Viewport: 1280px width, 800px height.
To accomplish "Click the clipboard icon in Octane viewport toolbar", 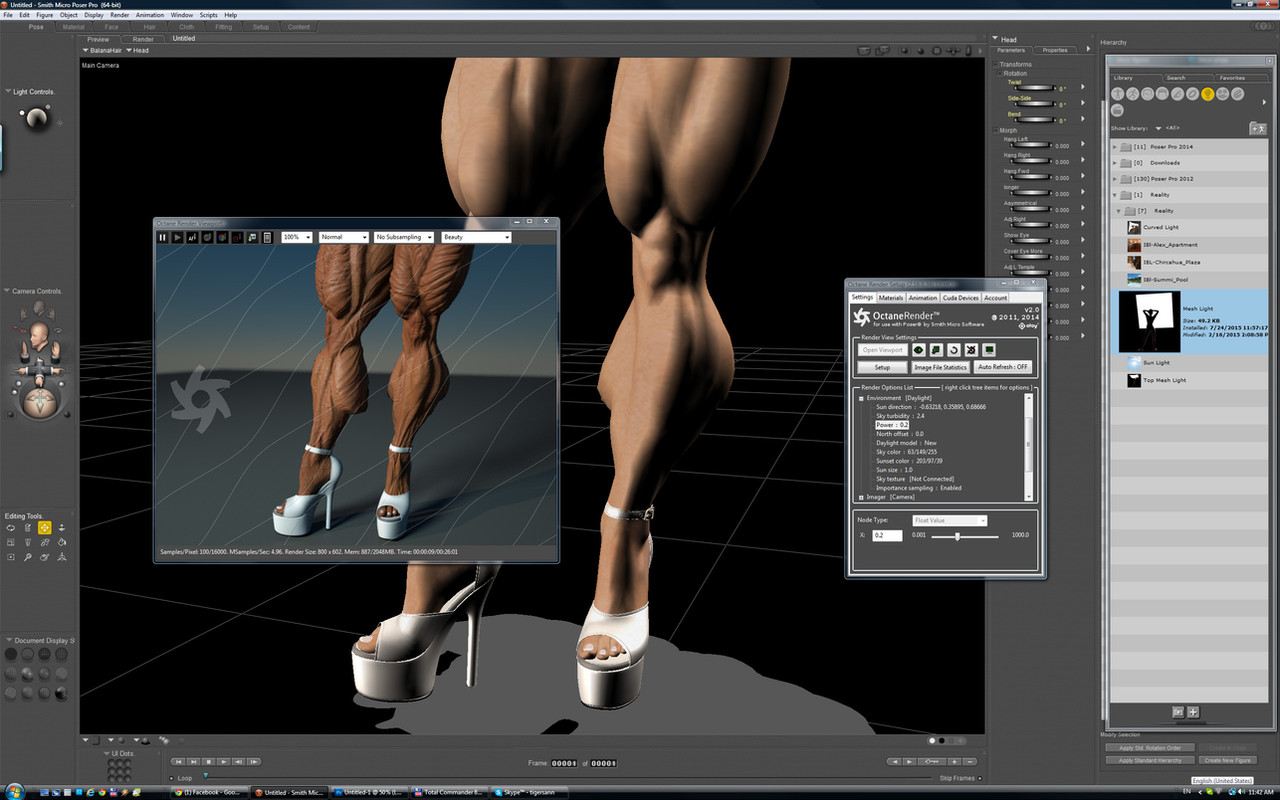I will point(267,237).
